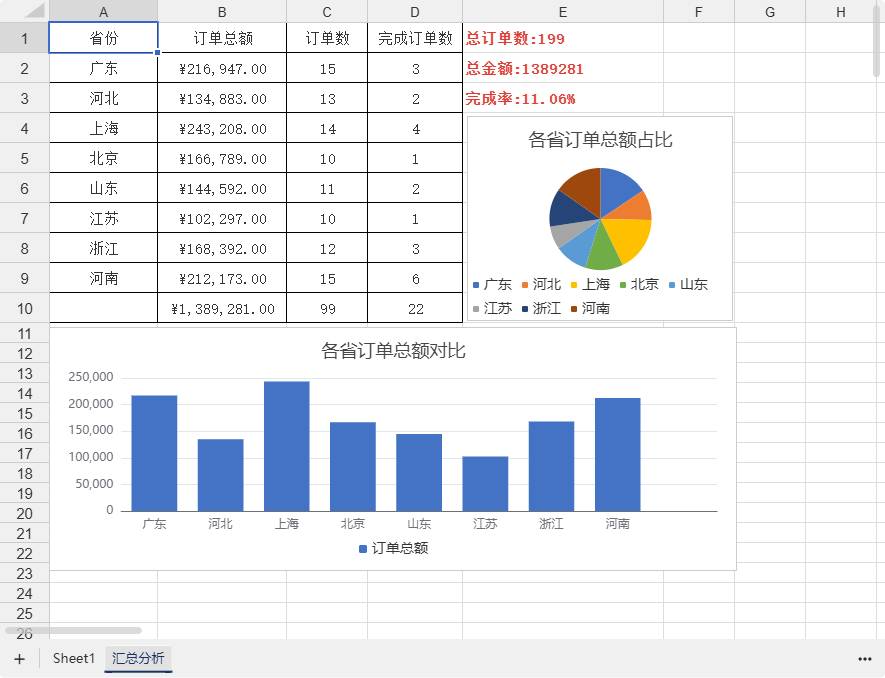
Task: Click the 订单数 header cell
Action: pyautogui.click(x=327, y=38)
